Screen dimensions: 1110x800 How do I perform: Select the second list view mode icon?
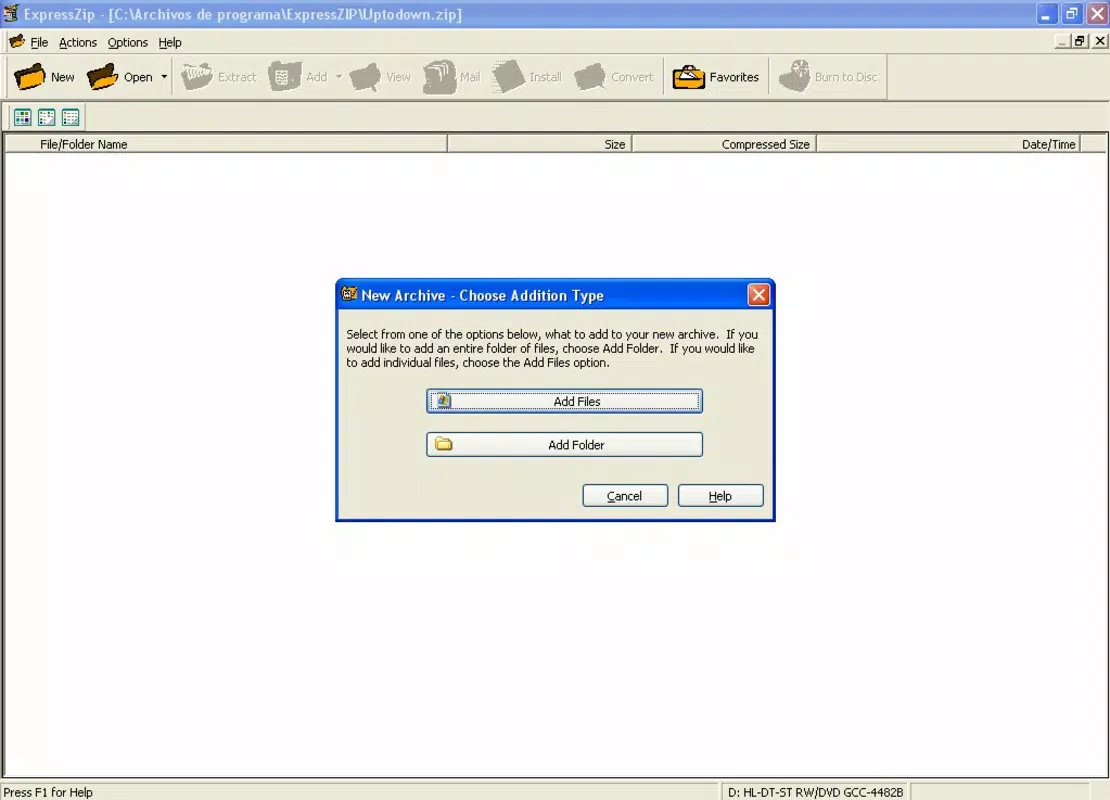click(x=47, y=118)
